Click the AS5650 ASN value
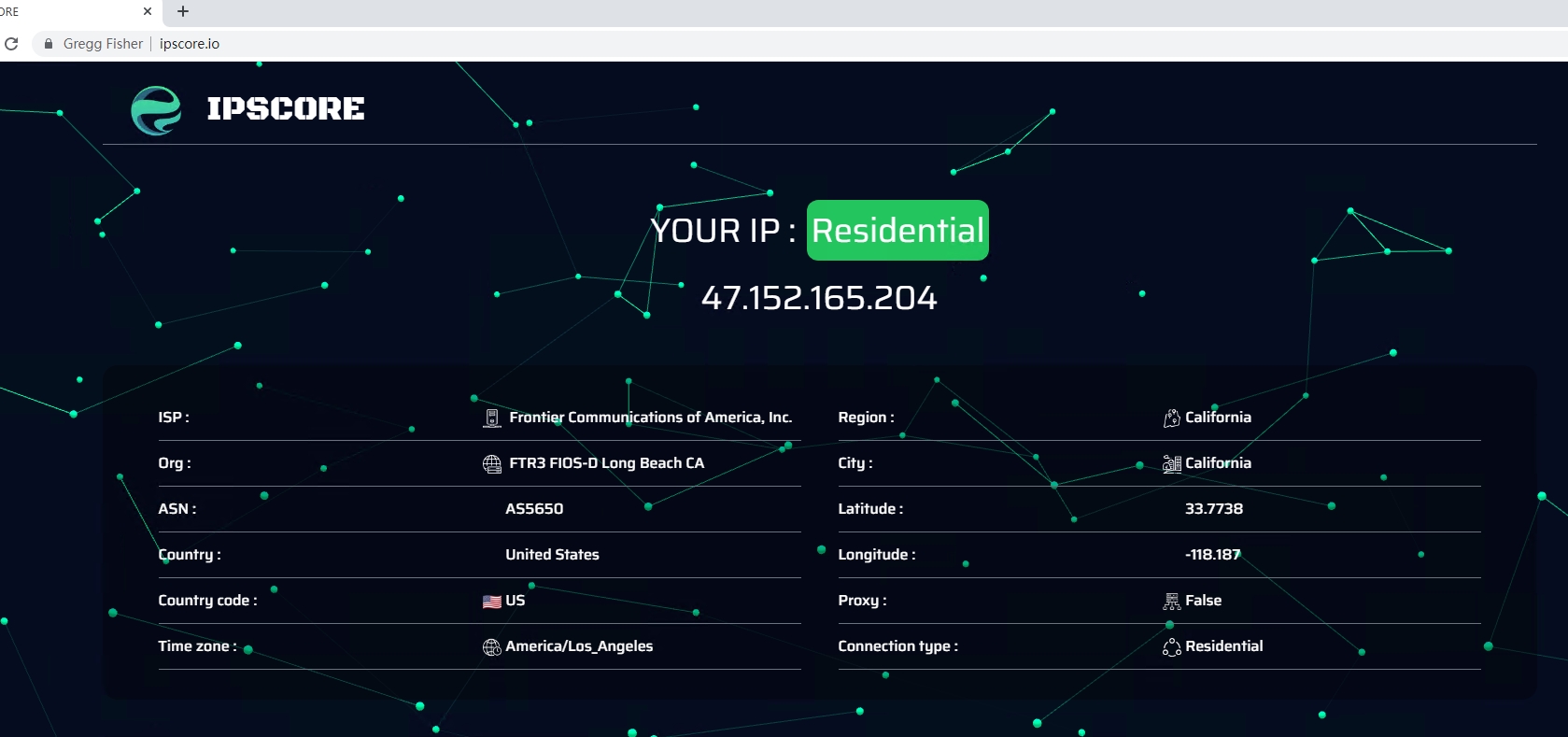 [534, 509]
